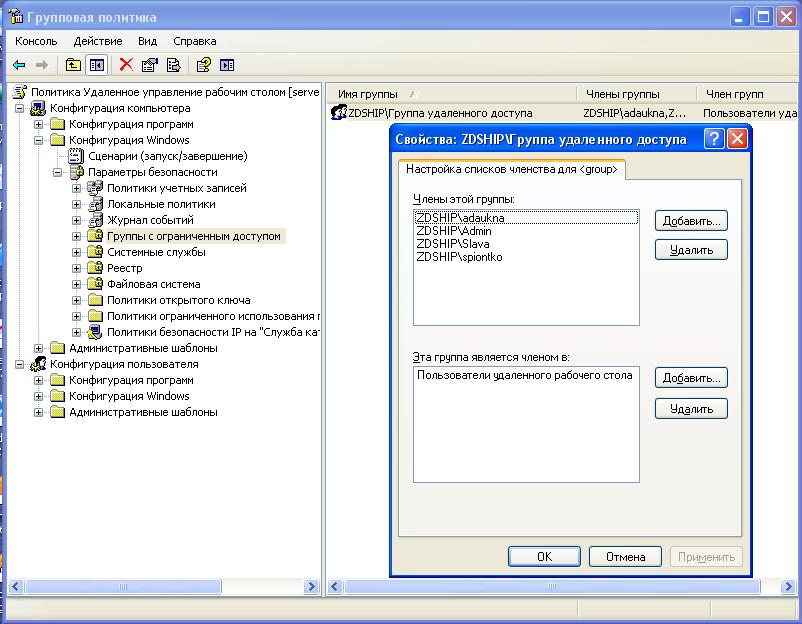Click the Up one level folder icon
The width and height of the screenshot is (802, 624).
[x=73, y=65]
